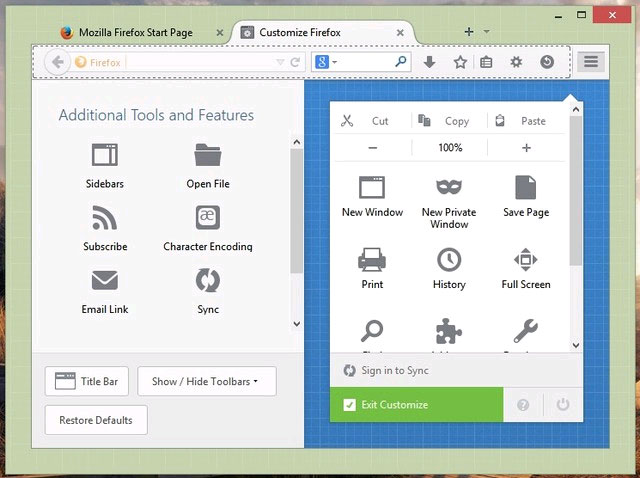Open a new tab with plus button
The height and width of the screenshot is (478, 640).
click(469, 31)
